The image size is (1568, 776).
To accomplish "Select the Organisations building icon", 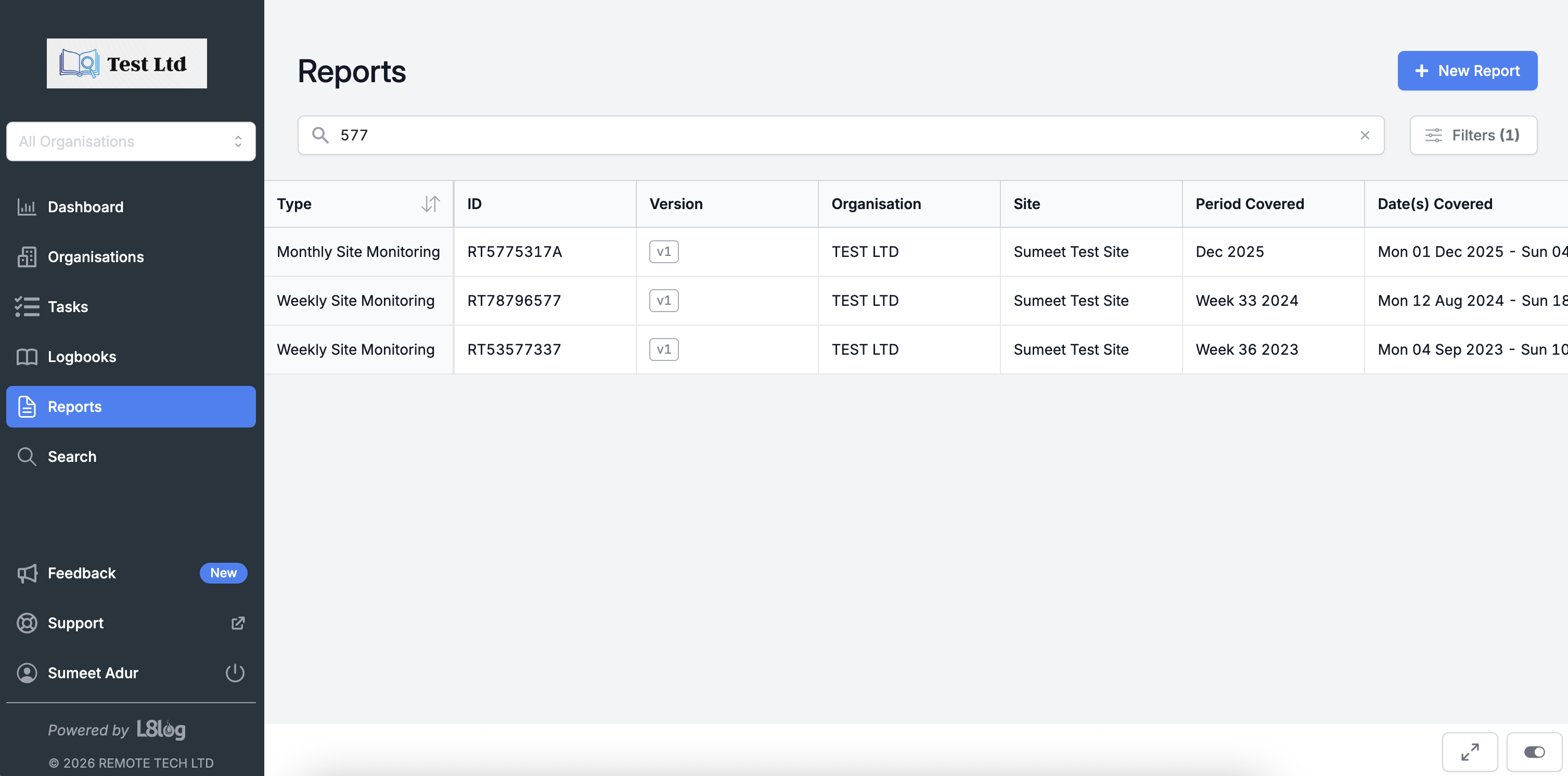I will pyautogui.click(x=27, y=256).
